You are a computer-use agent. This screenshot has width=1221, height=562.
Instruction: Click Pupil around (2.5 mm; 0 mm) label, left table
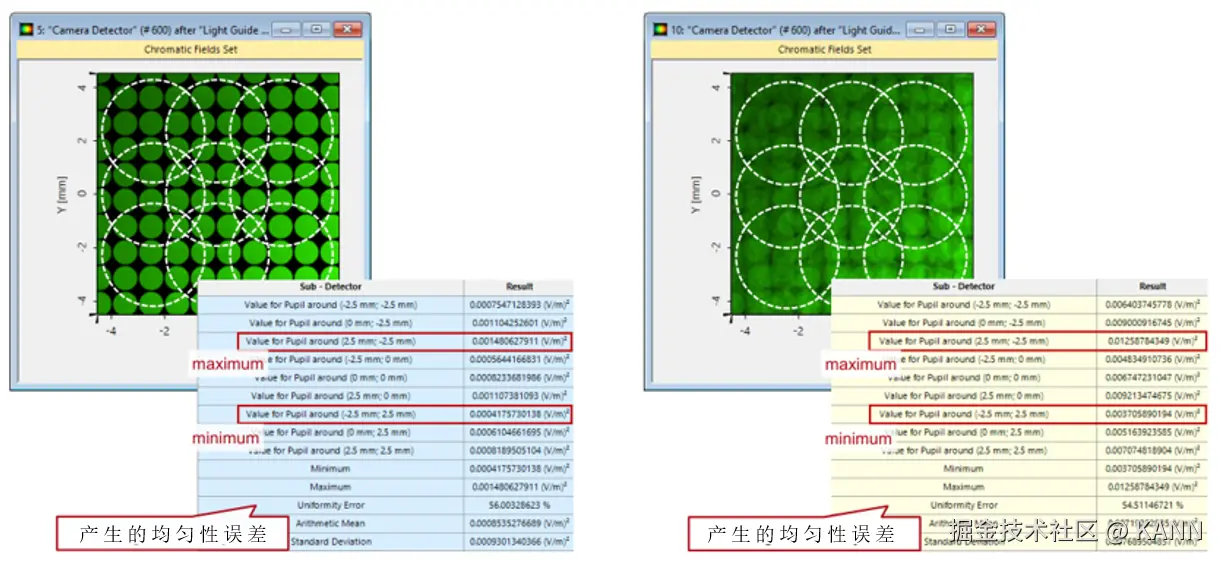click(x=331, y=396)
